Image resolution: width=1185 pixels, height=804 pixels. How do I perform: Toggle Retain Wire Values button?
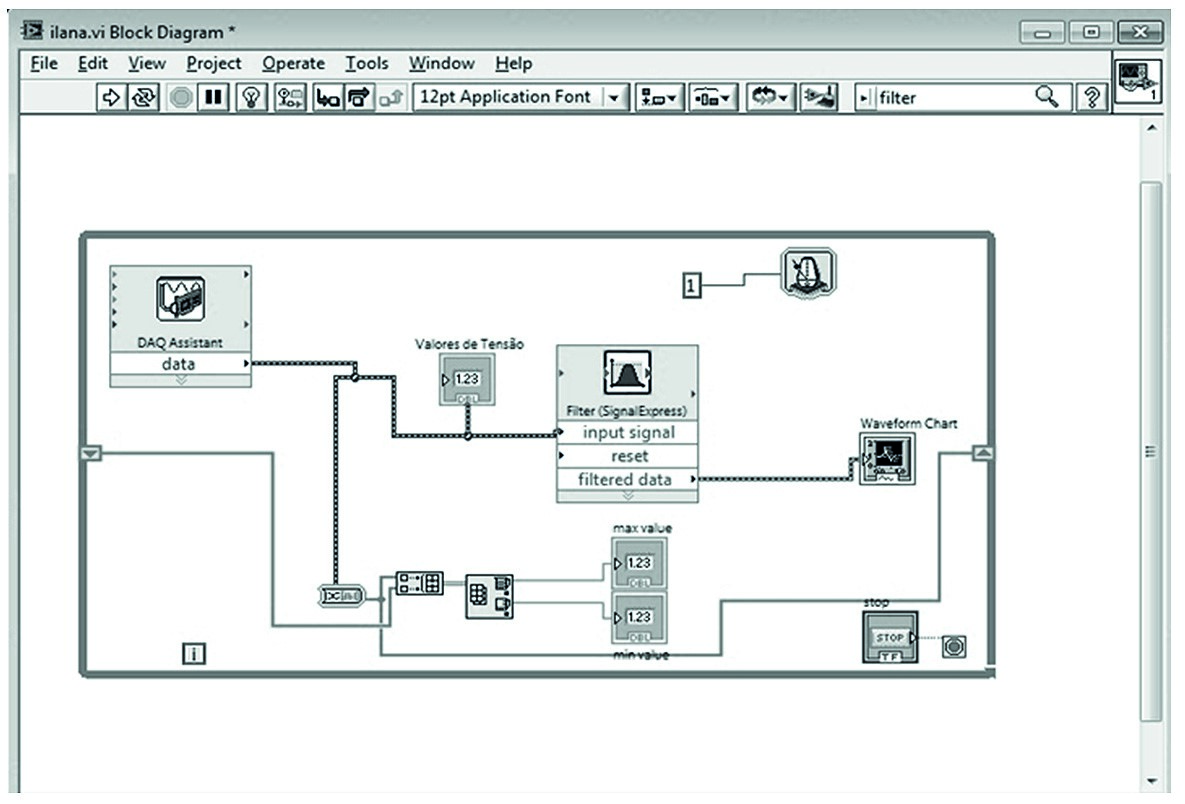click(x=290, y=98)
